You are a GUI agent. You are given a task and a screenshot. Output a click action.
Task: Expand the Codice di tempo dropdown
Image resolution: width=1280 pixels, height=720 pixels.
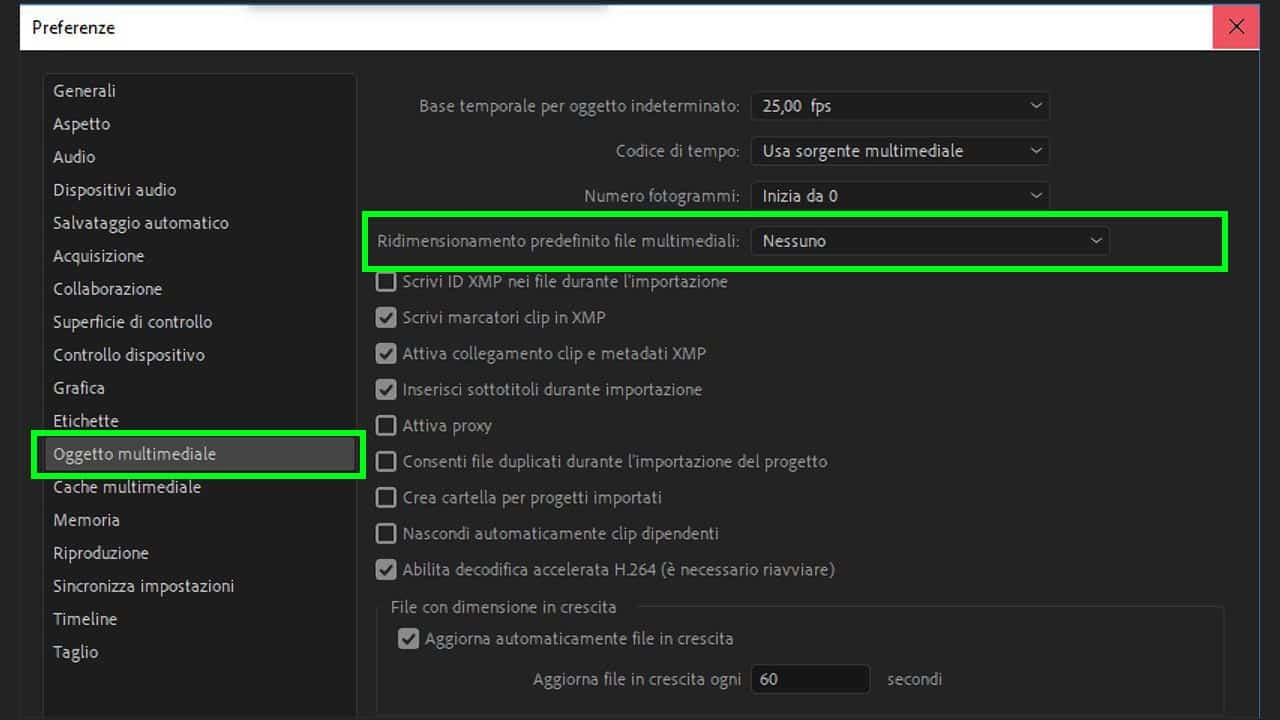(899, 151)
